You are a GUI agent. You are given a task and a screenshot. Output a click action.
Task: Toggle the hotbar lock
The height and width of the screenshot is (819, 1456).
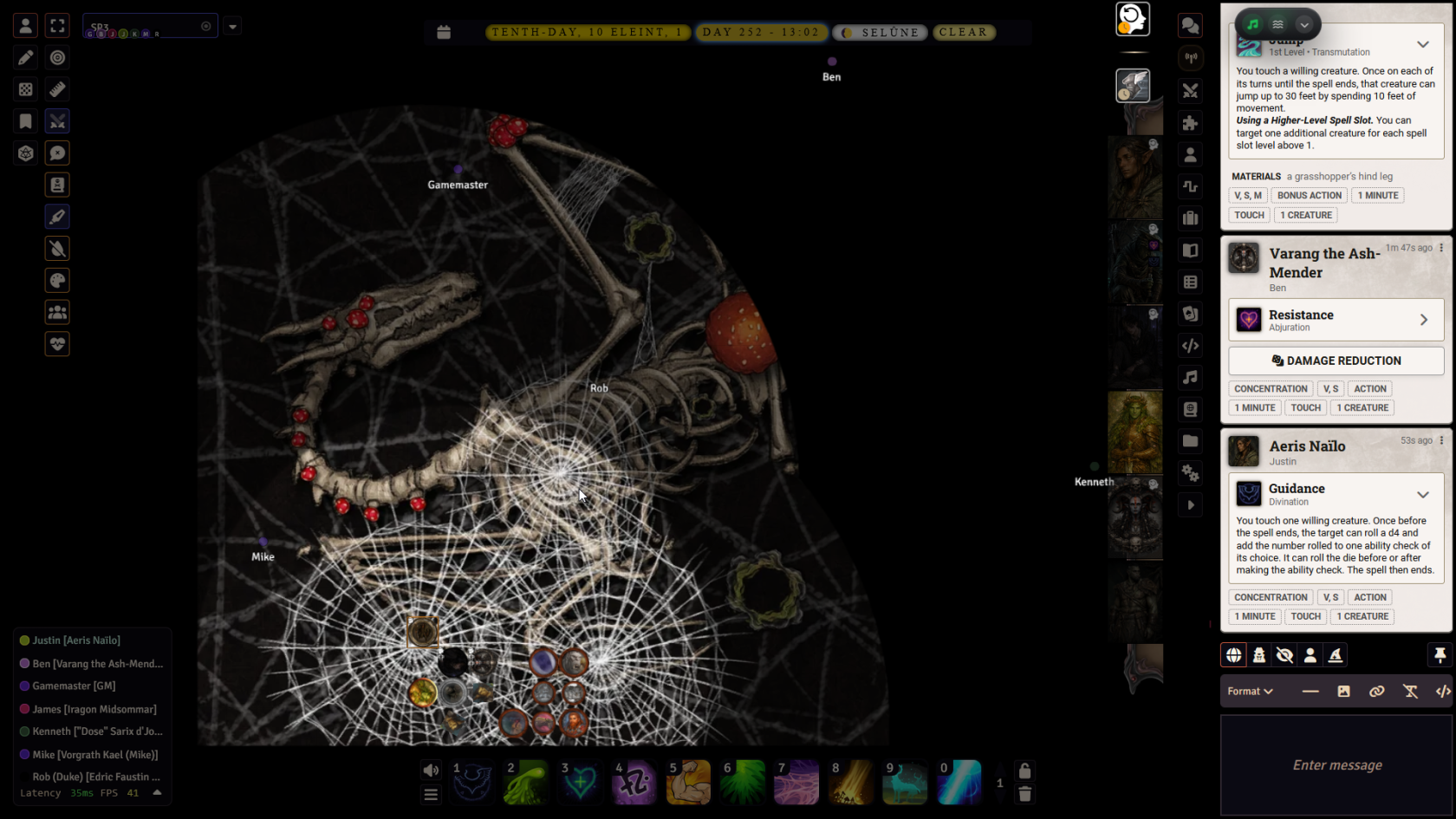pos(1024,770)
